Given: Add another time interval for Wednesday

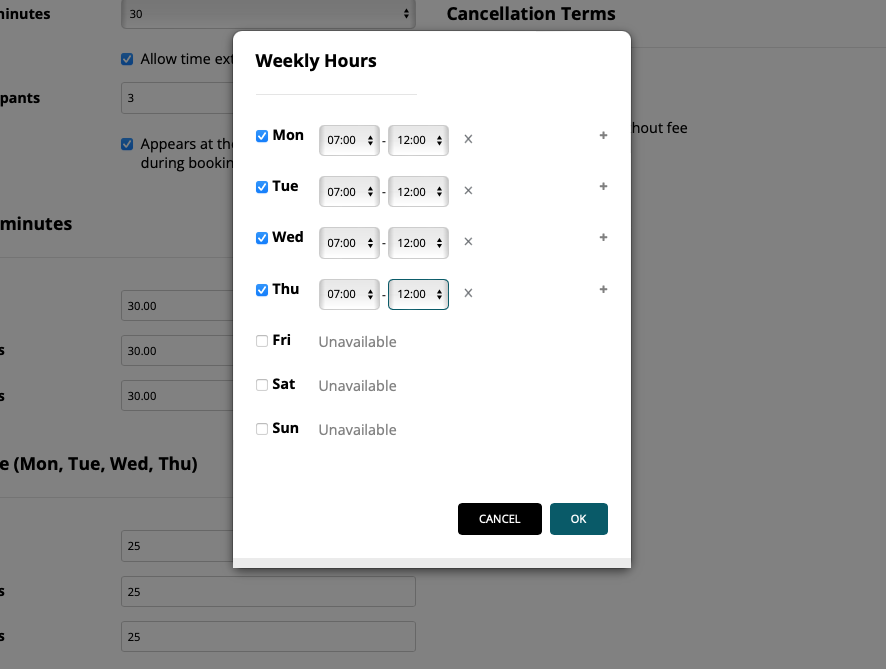Looking at the screenshot, I should tap(603, 238).
